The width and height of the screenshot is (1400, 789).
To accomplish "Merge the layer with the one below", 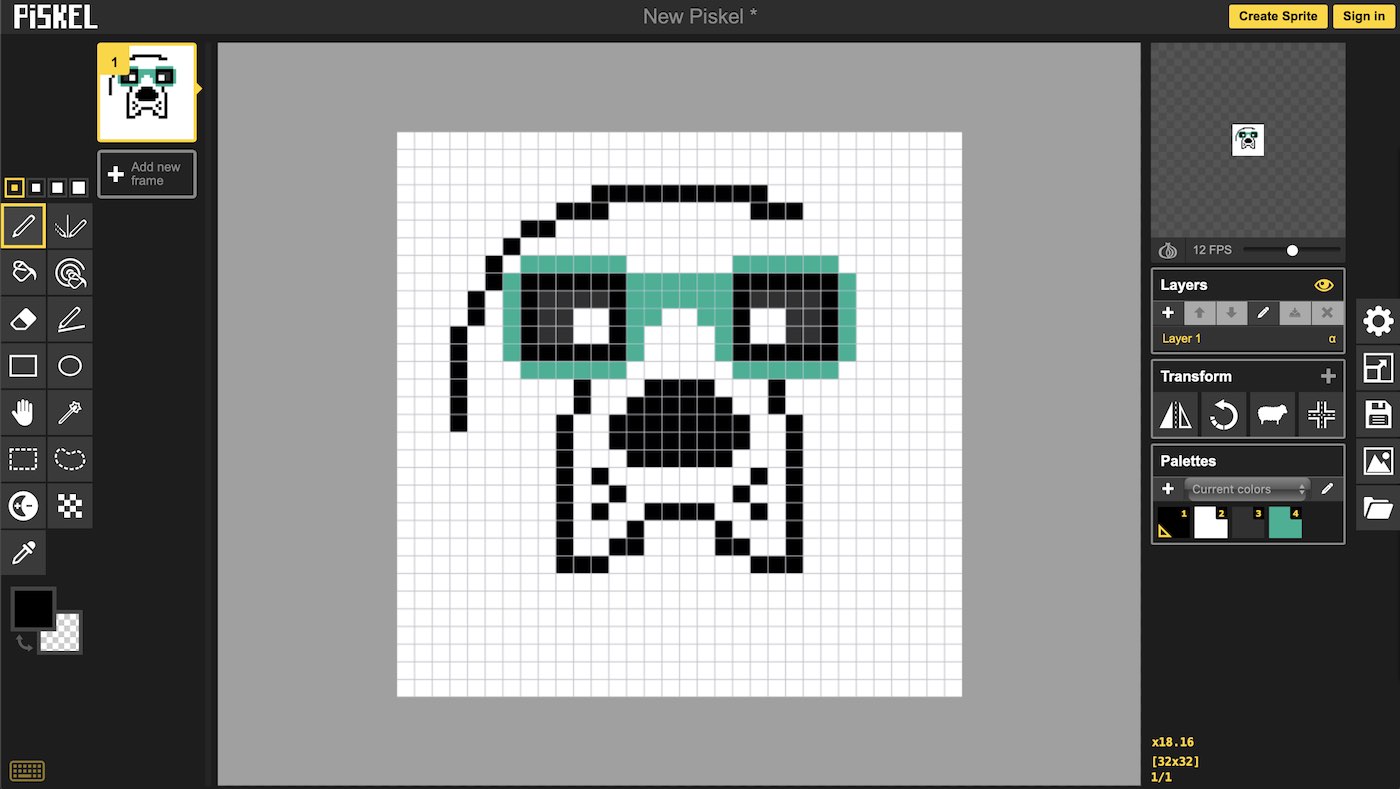I will point(1295,313).
